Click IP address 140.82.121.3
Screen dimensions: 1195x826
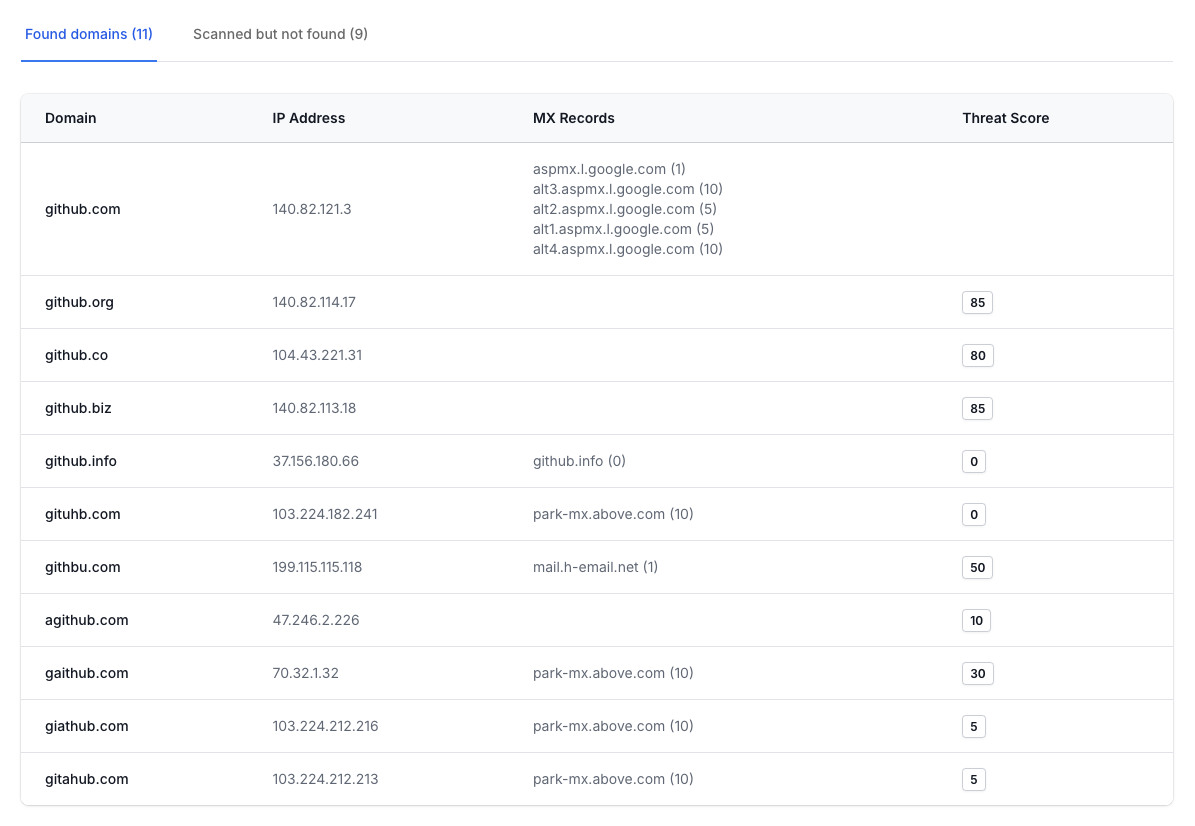[x=312, y=209]
